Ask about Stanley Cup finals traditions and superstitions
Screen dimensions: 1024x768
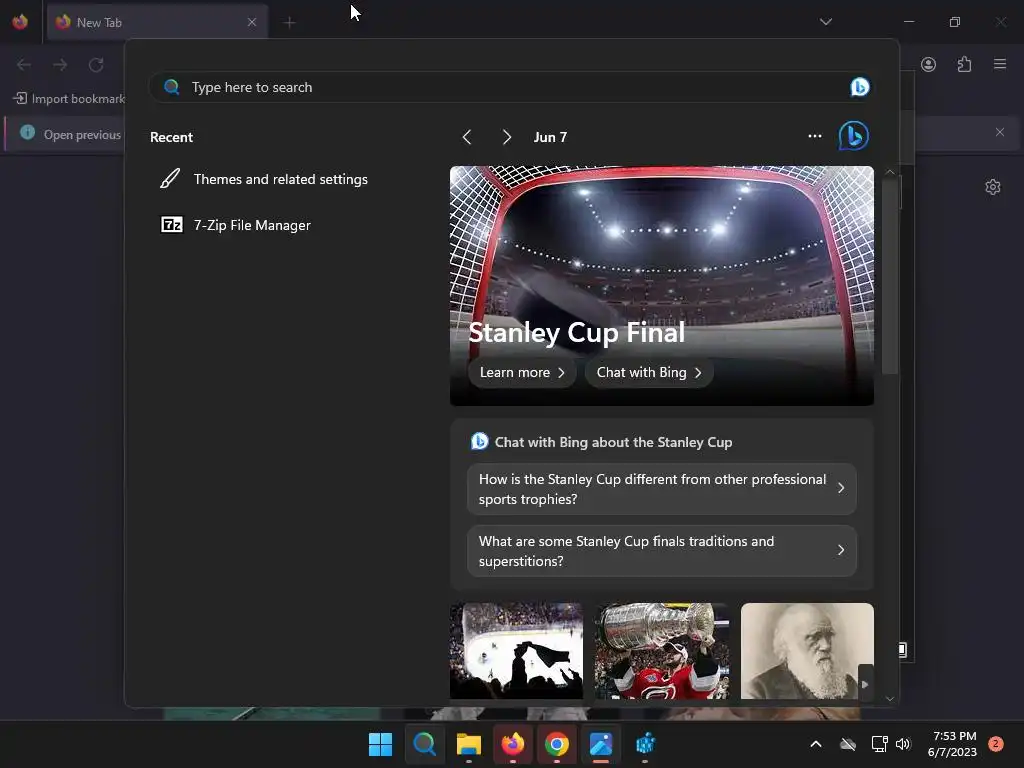click(662, 551)
